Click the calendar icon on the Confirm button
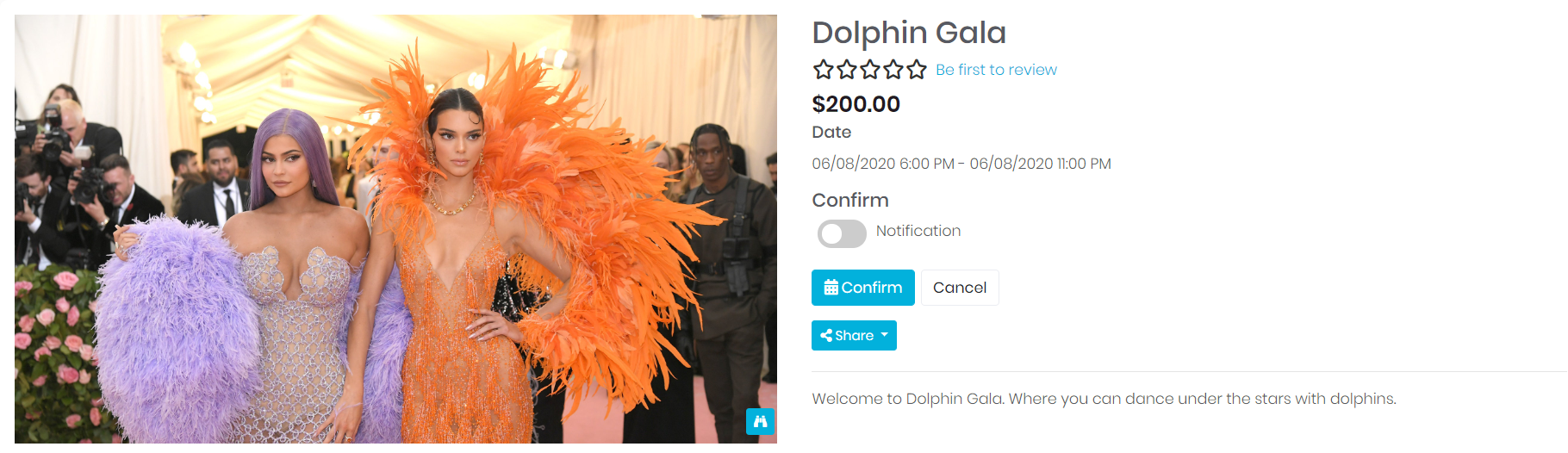Image resolution: width=1568 pixels, height=453 pixels. (x=831, y=288)
